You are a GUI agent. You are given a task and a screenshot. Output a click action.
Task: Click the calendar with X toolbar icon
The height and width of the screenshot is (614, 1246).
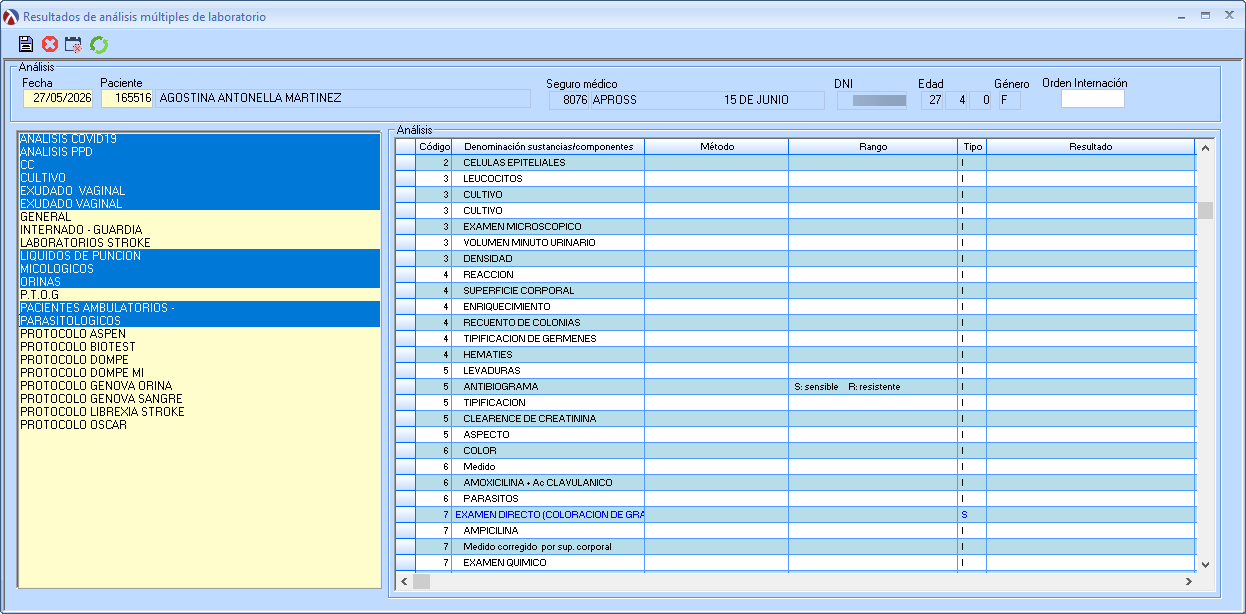click(73, 44)
